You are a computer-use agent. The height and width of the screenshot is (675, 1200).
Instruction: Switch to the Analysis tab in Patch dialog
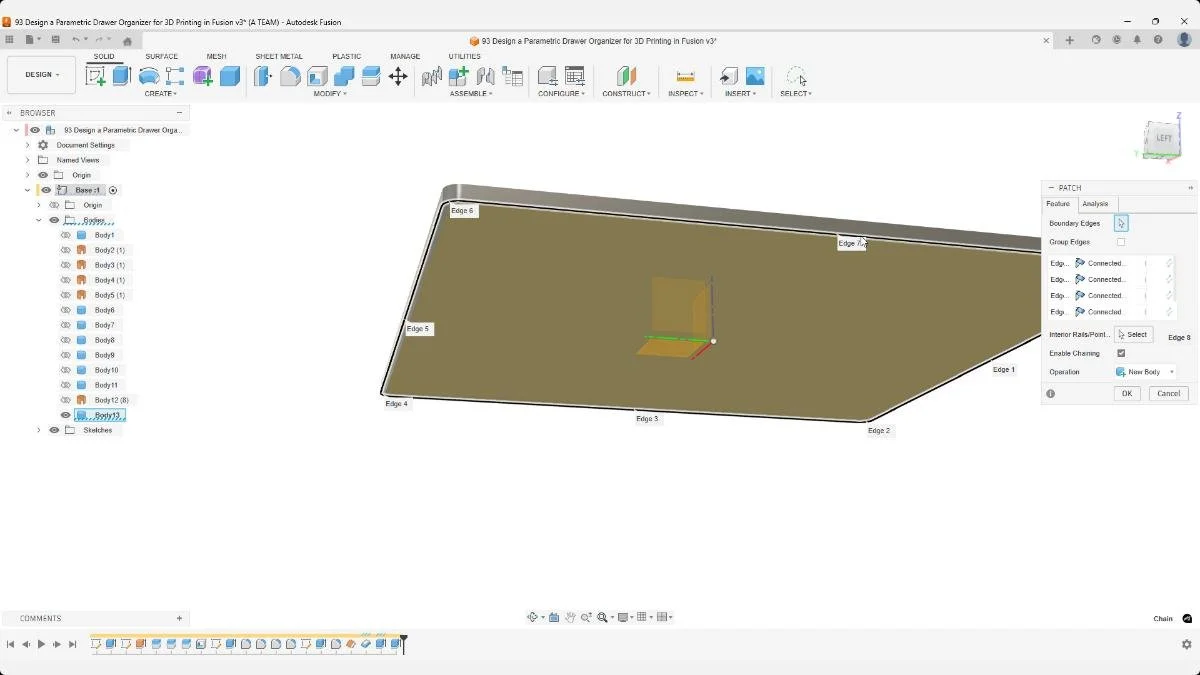pos(1095,203)
